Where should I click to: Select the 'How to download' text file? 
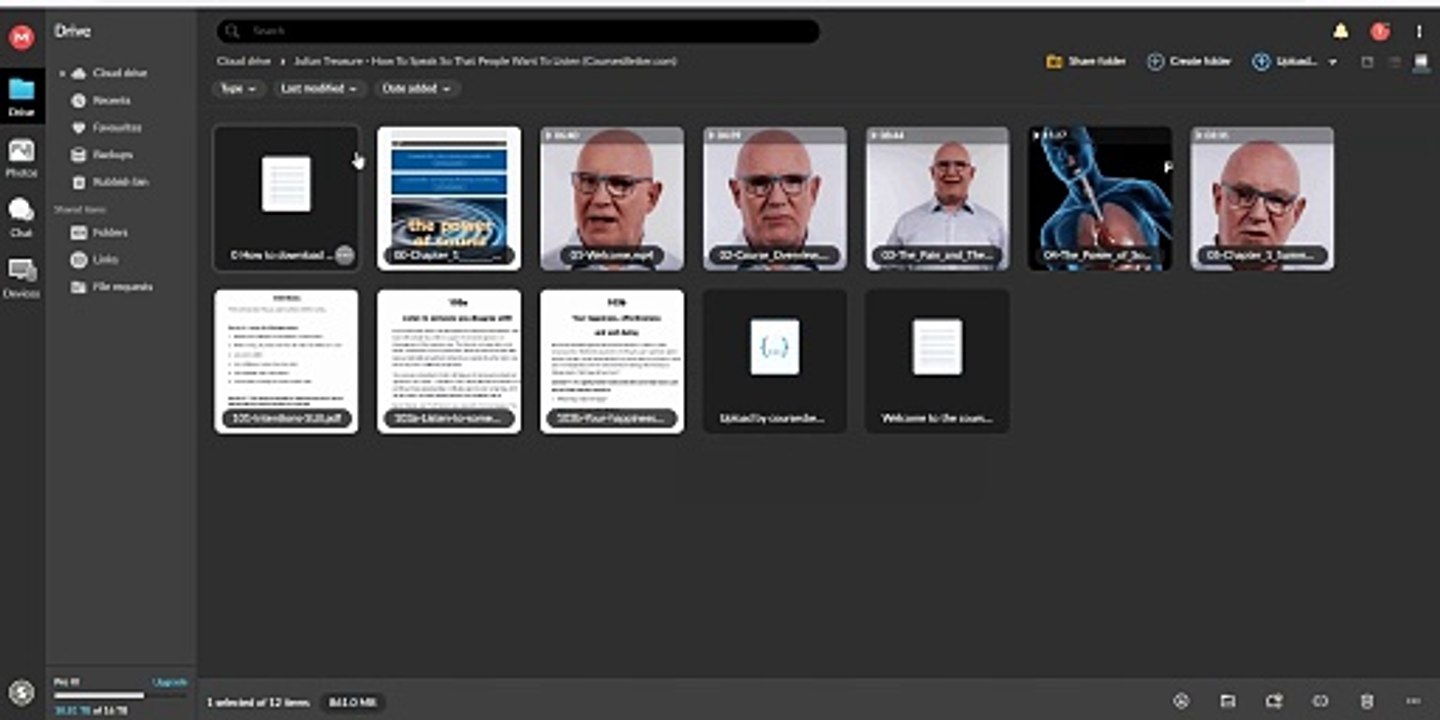pos(286,198)
